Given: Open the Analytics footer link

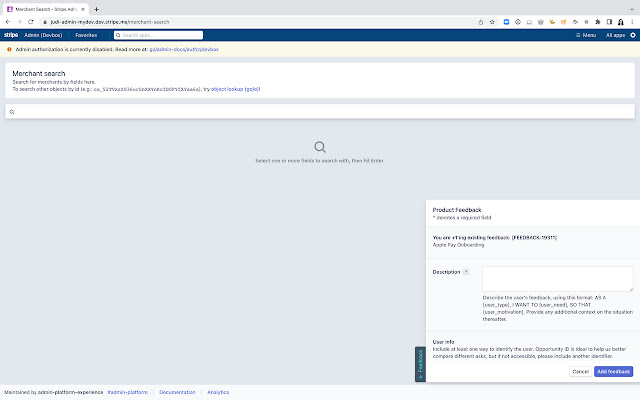Looking at the screenshot, I should 218,392.
